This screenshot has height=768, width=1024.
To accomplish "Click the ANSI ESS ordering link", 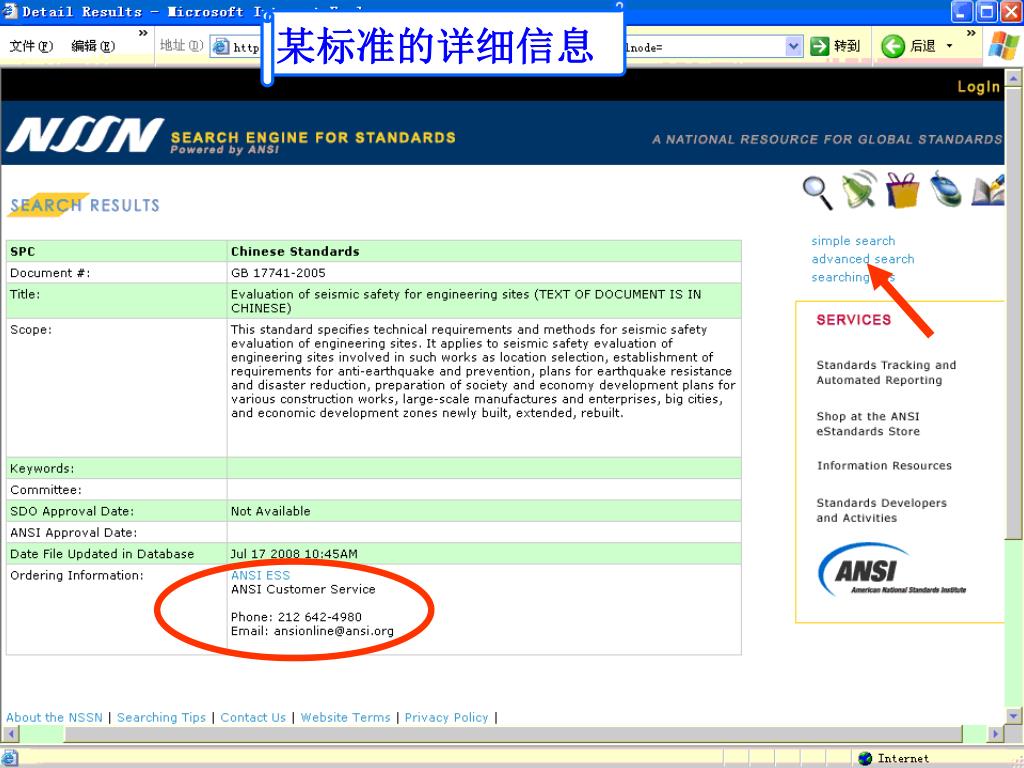I will [x=260, y=575].
